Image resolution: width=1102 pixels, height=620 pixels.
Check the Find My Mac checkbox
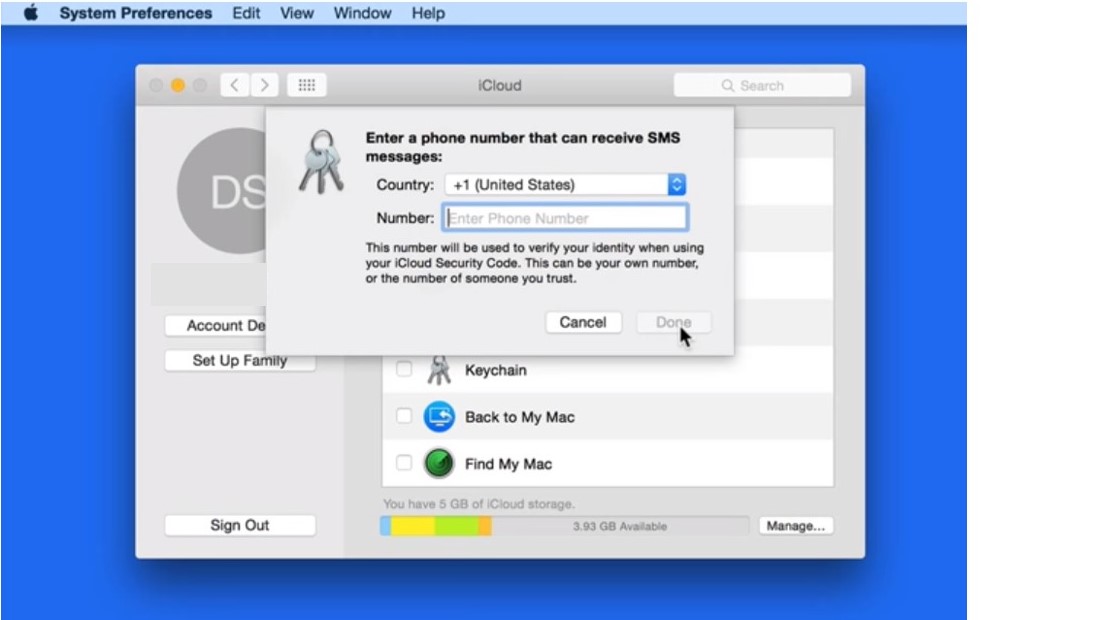[404, 464]
